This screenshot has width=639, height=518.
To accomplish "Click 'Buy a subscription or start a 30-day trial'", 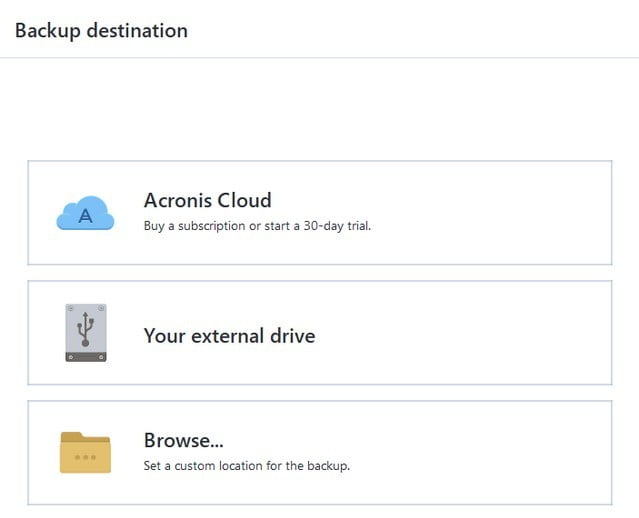I will click(x=257, y=226).
